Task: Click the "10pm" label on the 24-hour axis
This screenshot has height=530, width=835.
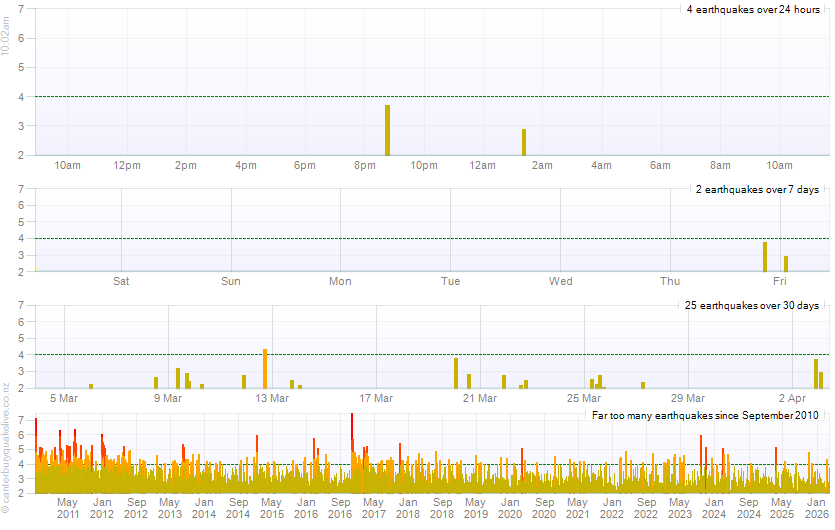Action: click(x=424, y=165)
